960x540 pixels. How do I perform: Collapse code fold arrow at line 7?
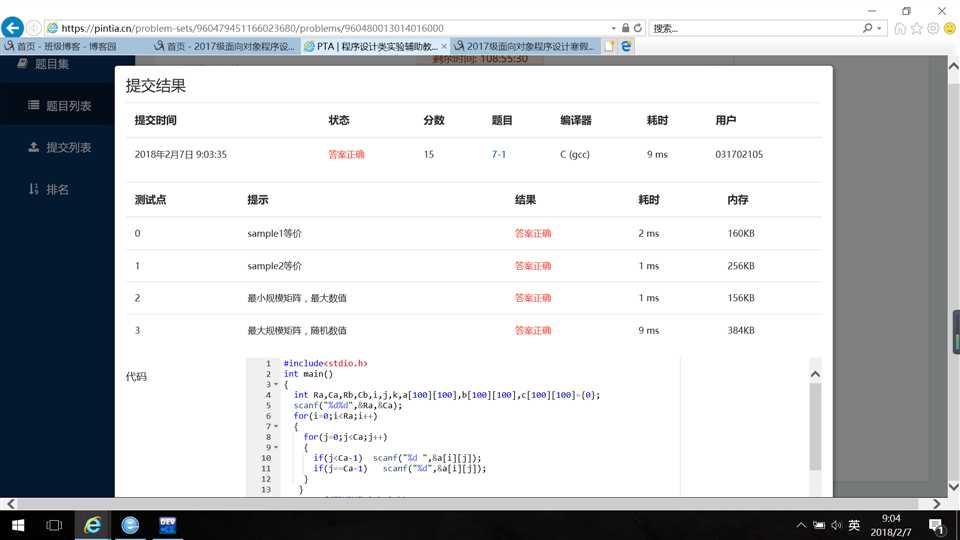click(x=276, y=426)
